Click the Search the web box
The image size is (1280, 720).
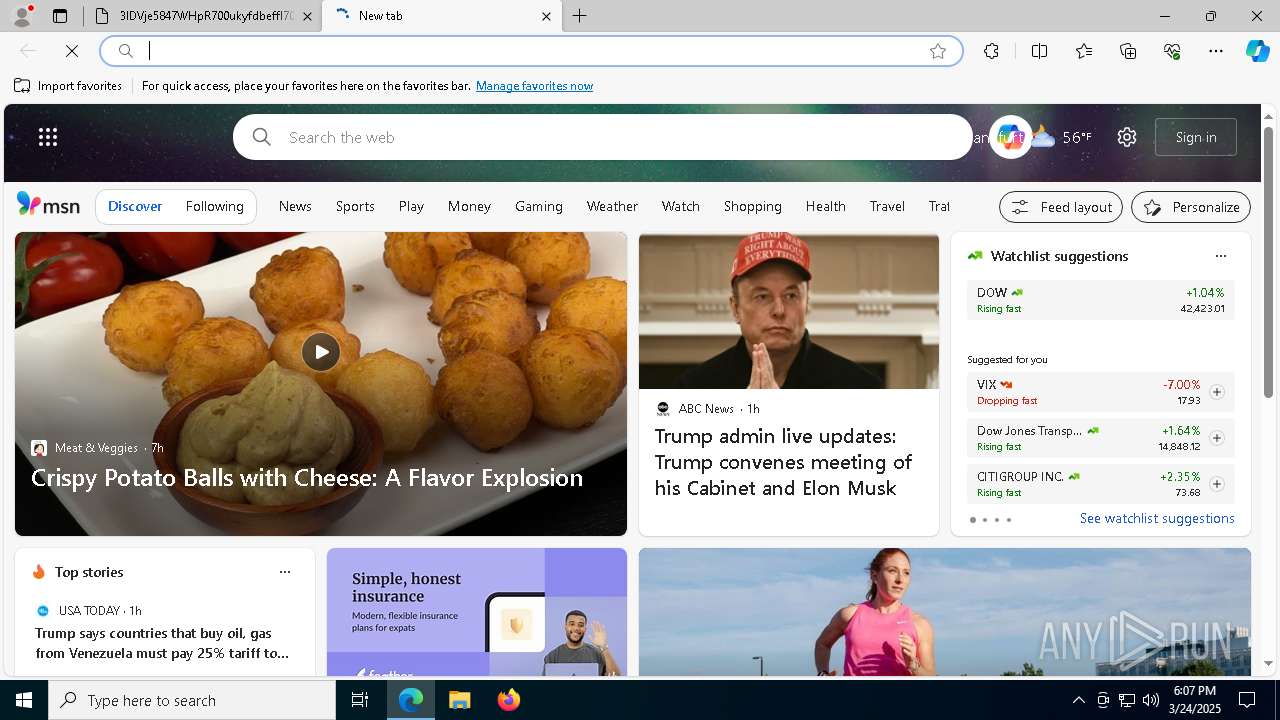(x=603, y=137)
